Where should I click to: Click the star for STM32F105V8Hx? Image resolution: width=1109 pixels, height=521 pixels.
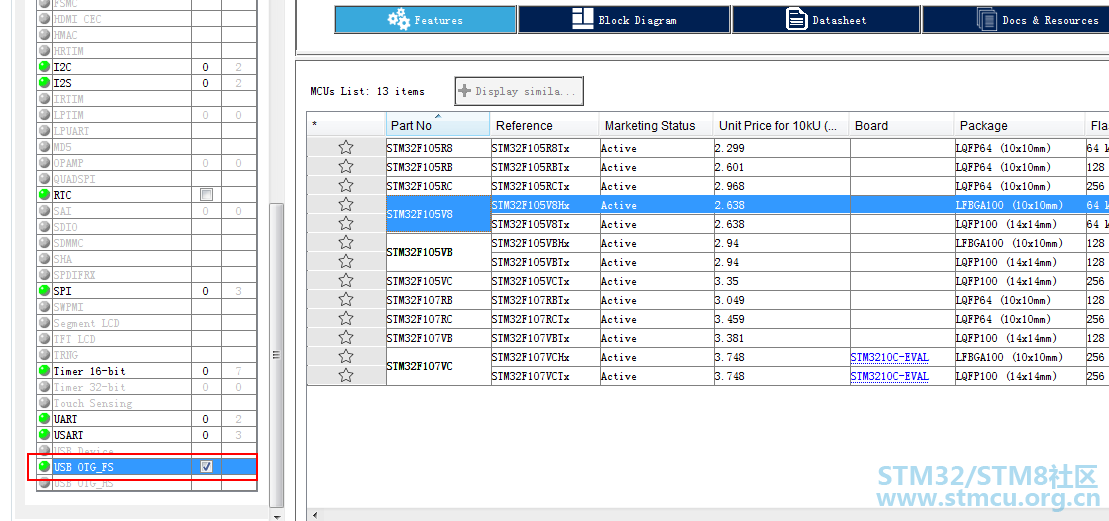[x=346, y=205]
